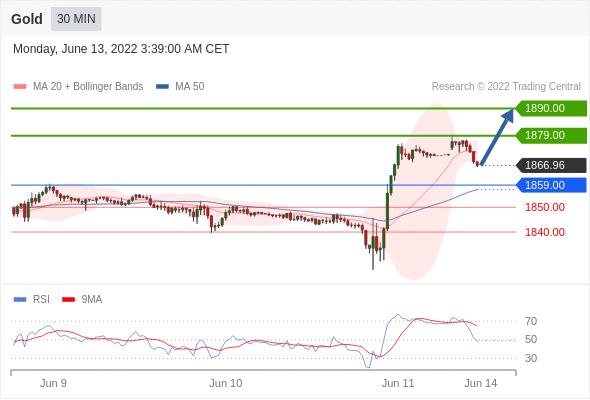The width and height of the screenshot is (590, 400).
Task: Click the Jun 14 date axis label
Action: (x=481, y=383)
